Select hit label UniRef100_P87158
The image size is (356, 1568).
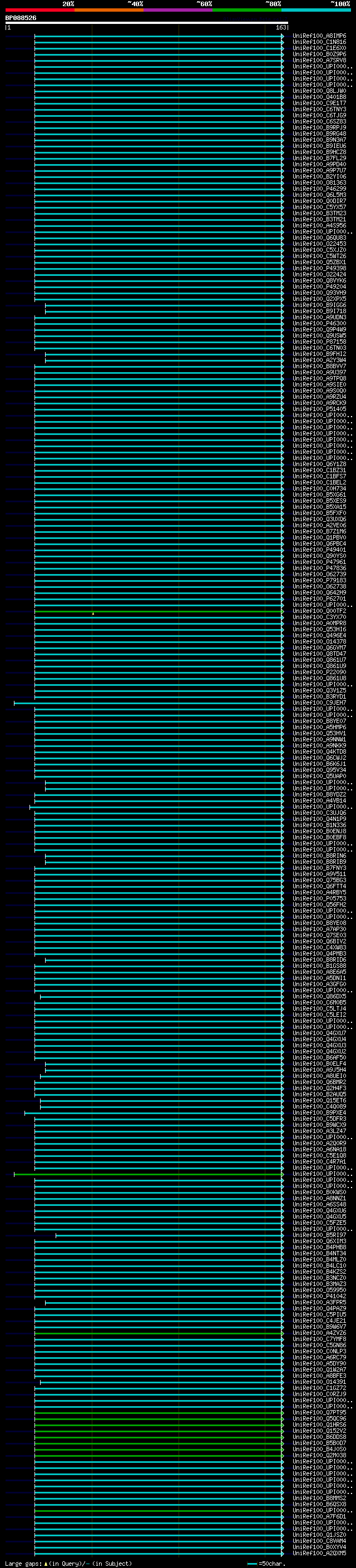(x=319, y=342)
